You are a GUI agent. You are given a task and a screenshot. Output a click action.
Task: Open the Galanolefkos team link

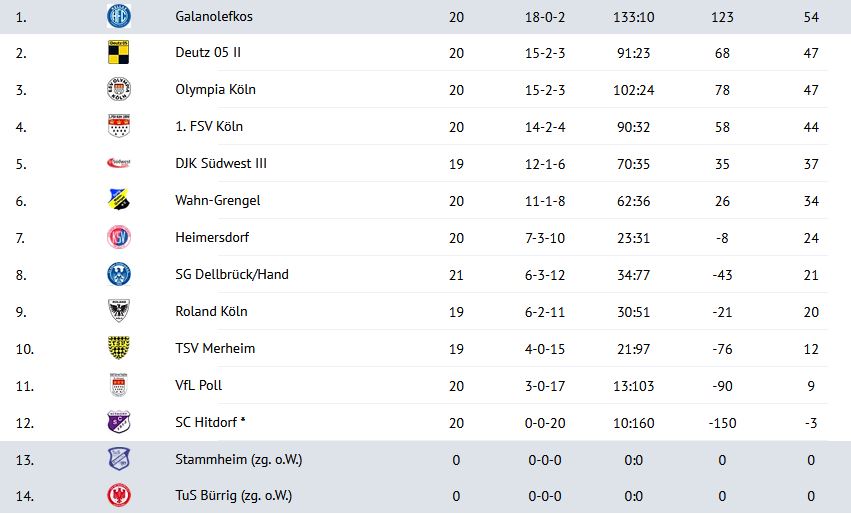214,16
